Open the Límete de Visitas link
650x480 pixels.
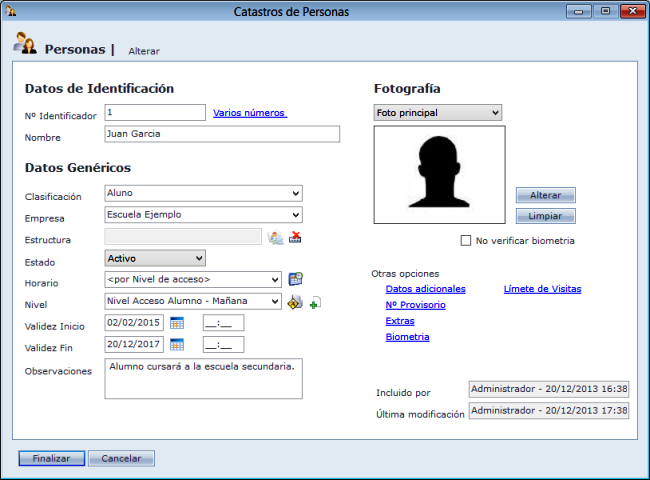pyautogui.click(x=542, y=289)
